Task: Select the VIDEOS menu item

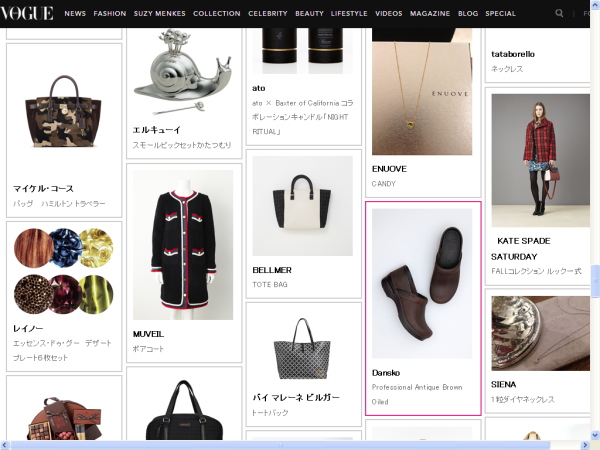Action: 389,13
